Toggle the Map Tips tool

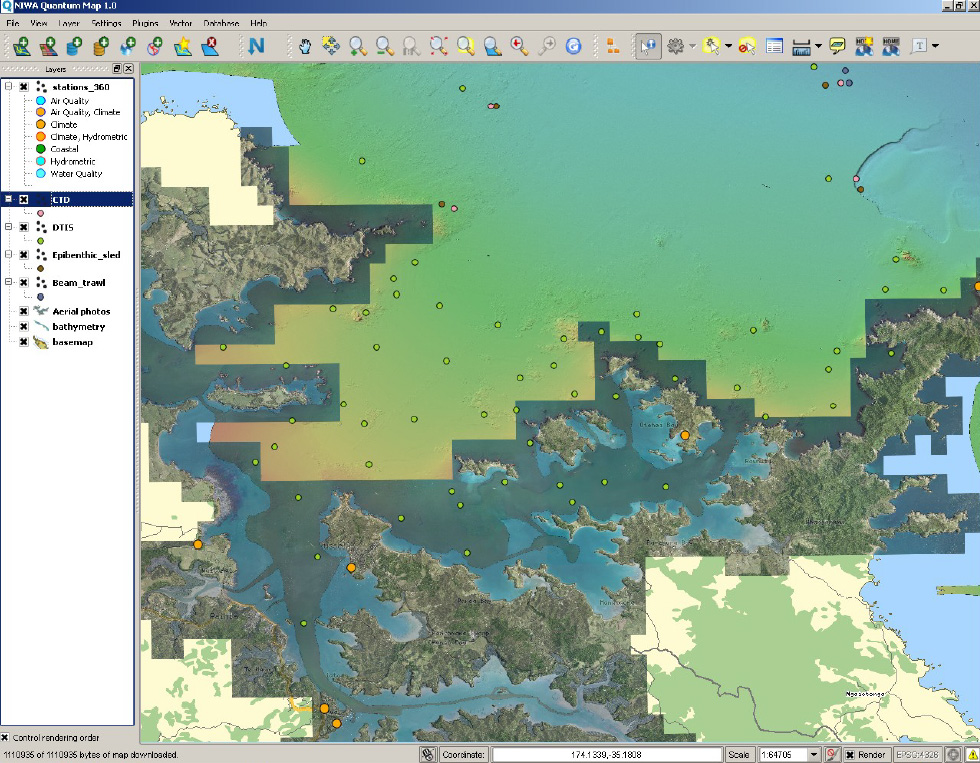(839, 45)
